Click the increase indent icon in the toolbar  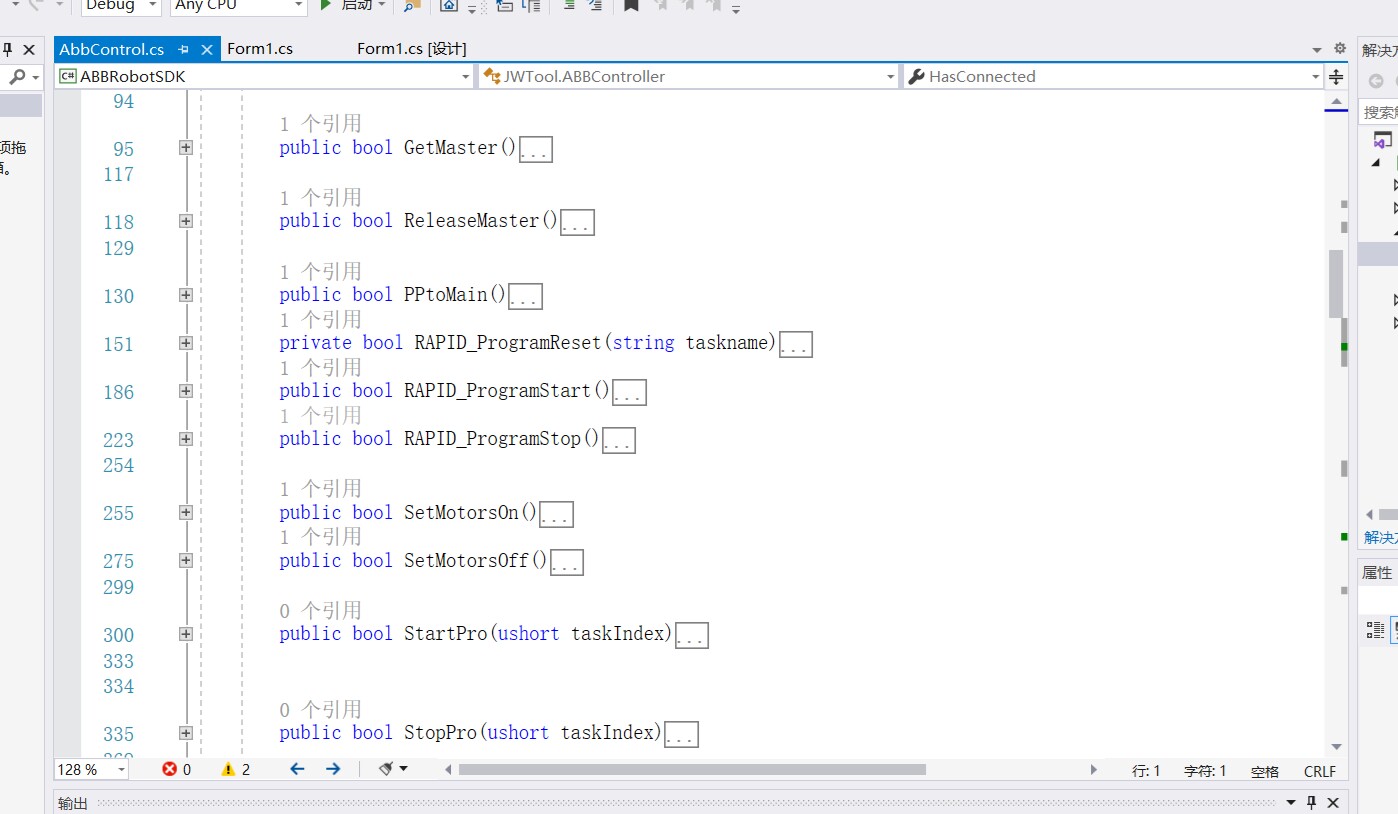pyautogui.click(x=595, y=6)
